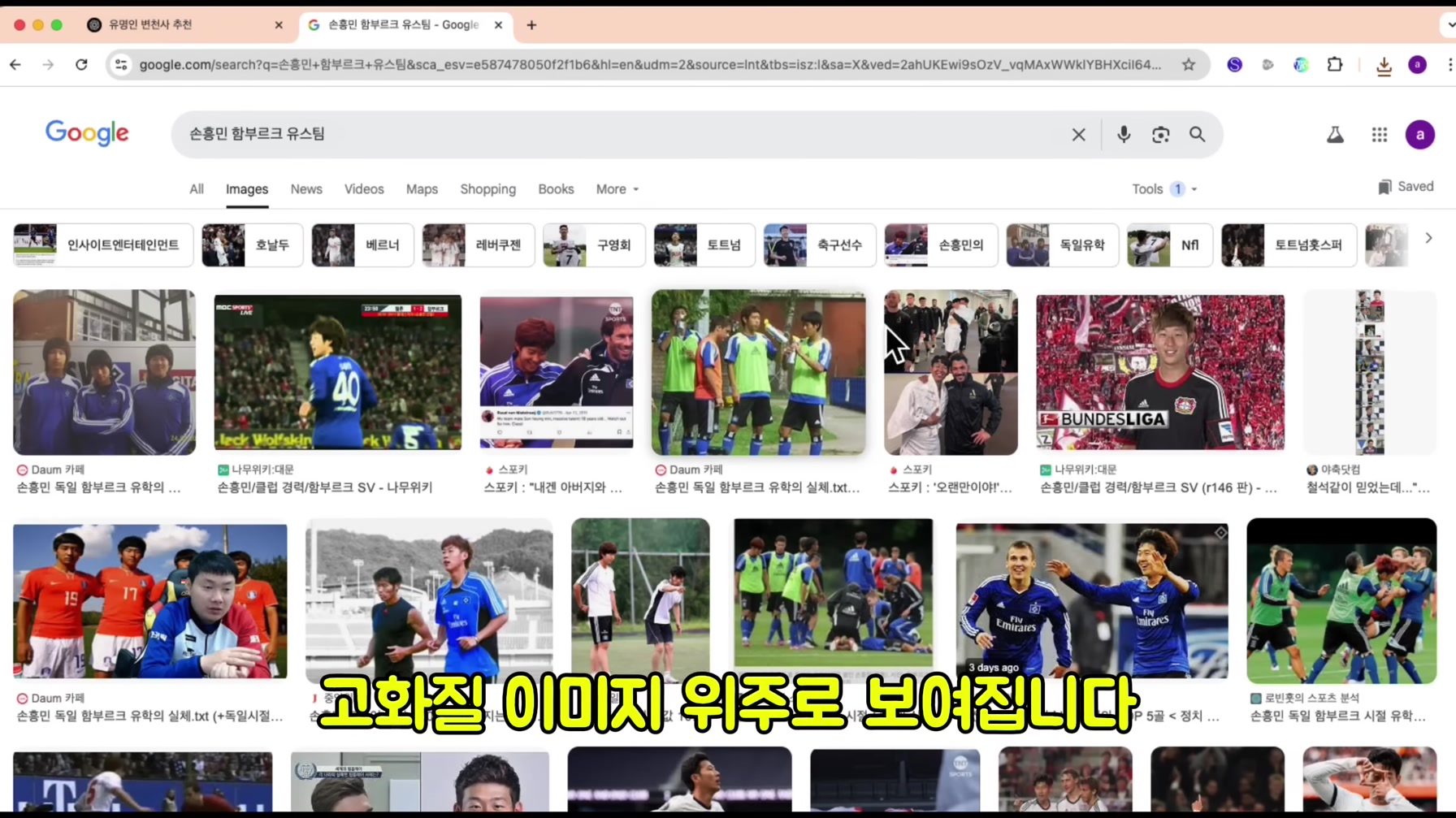Open the purple S extension icon
Image resolution: width=1456 pixels, height=818 pixels.
point(1234,65)
